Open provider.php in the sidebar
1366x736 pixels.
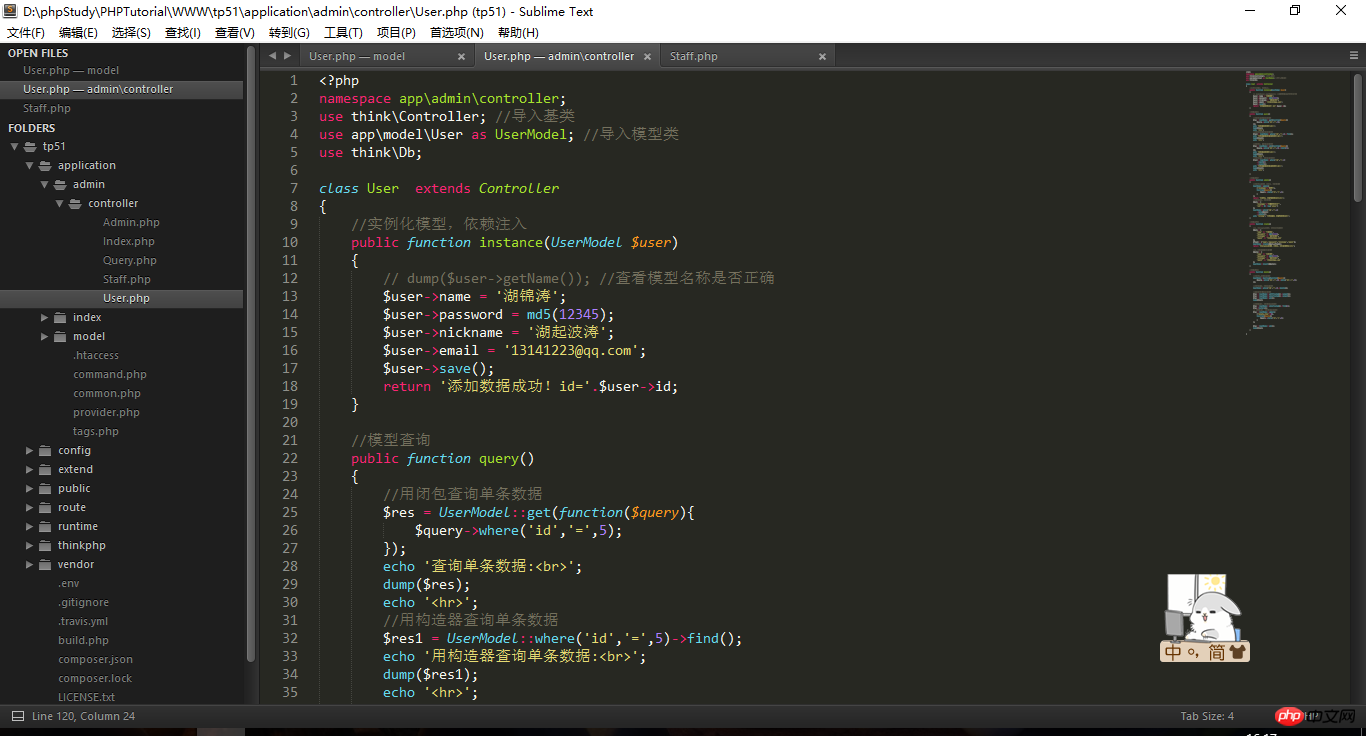point(106,412)
